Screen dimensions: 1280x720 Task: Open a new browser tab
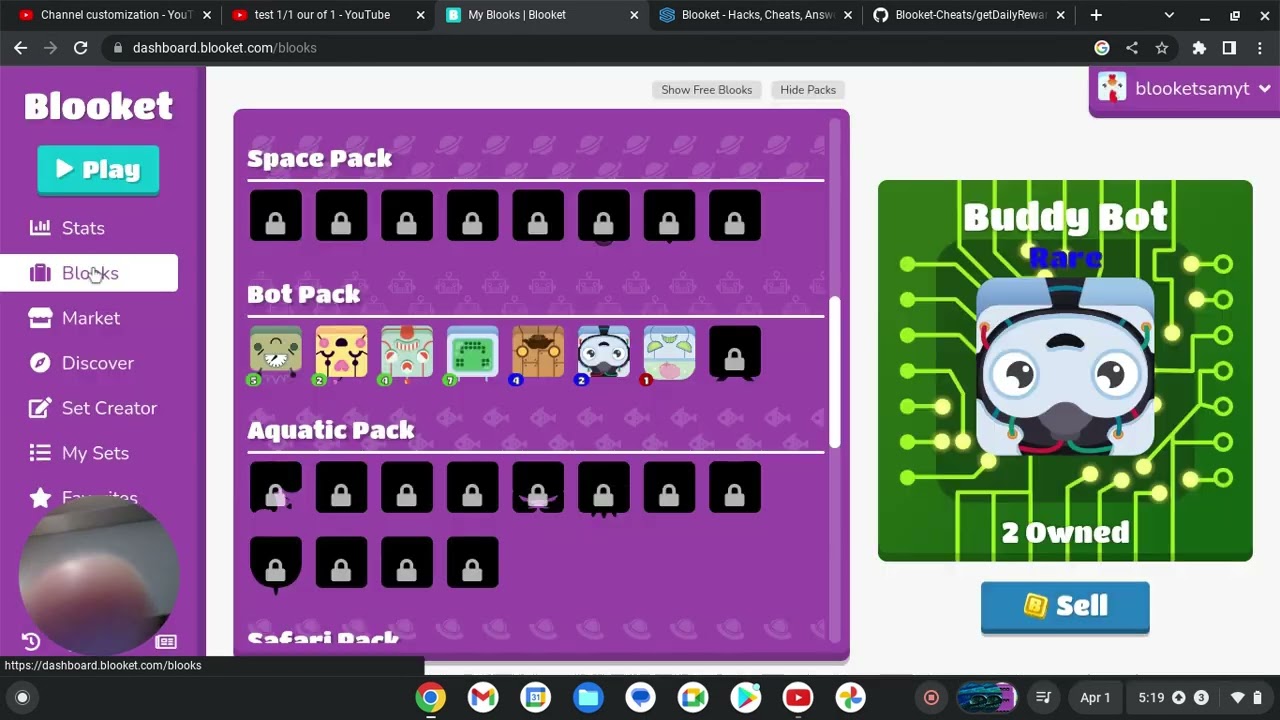(x=1096, y=15)
